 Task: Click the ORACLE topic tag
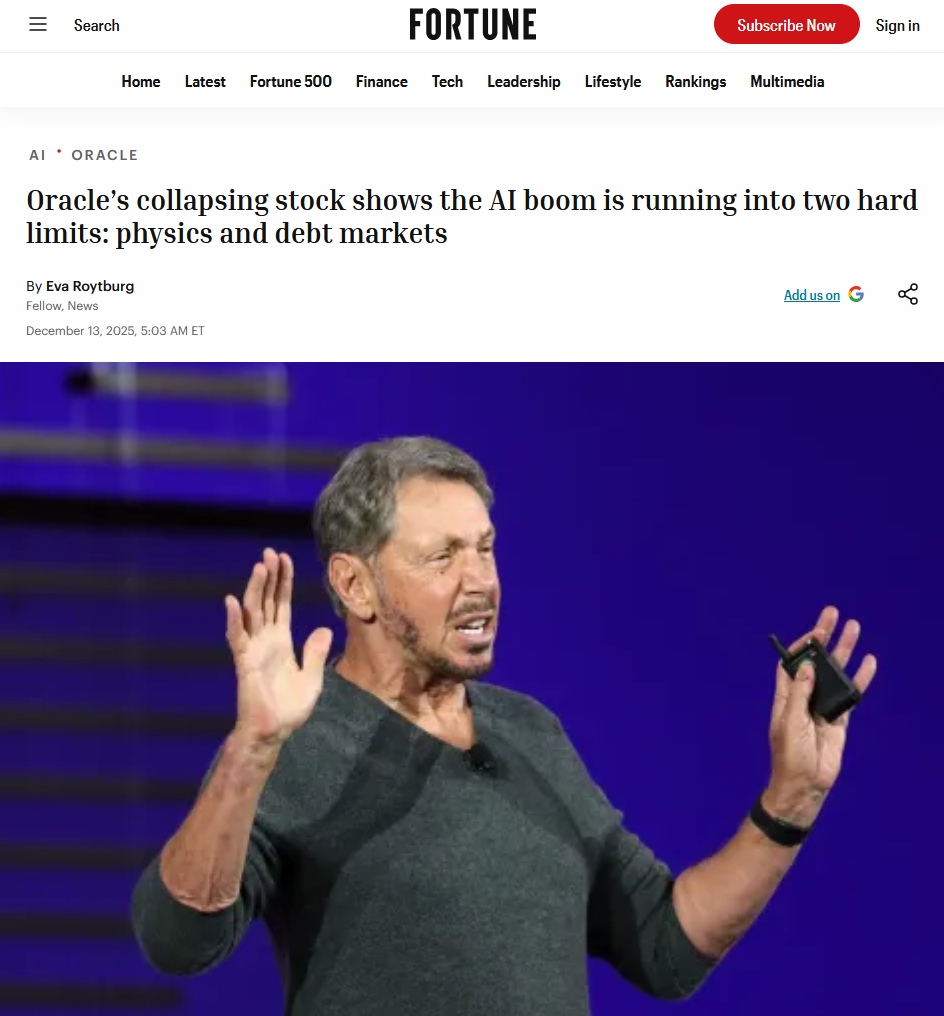click(x=104, y=156)
